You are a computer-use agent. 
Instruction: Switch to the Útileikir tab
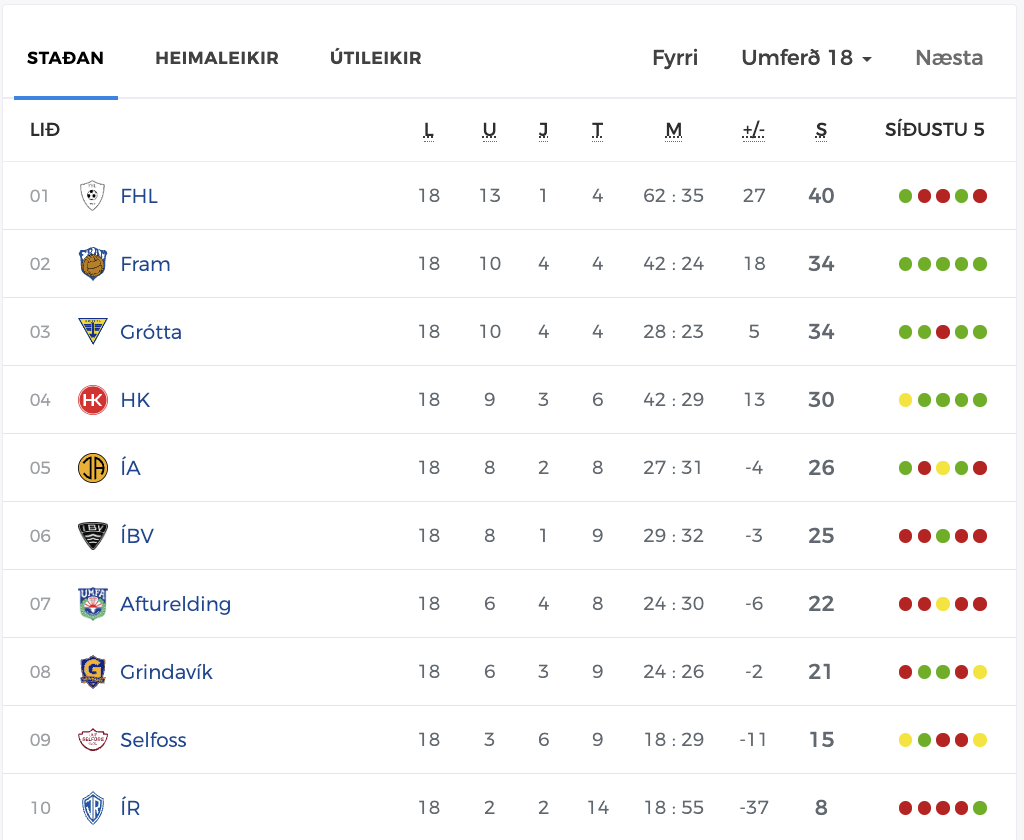375,58
